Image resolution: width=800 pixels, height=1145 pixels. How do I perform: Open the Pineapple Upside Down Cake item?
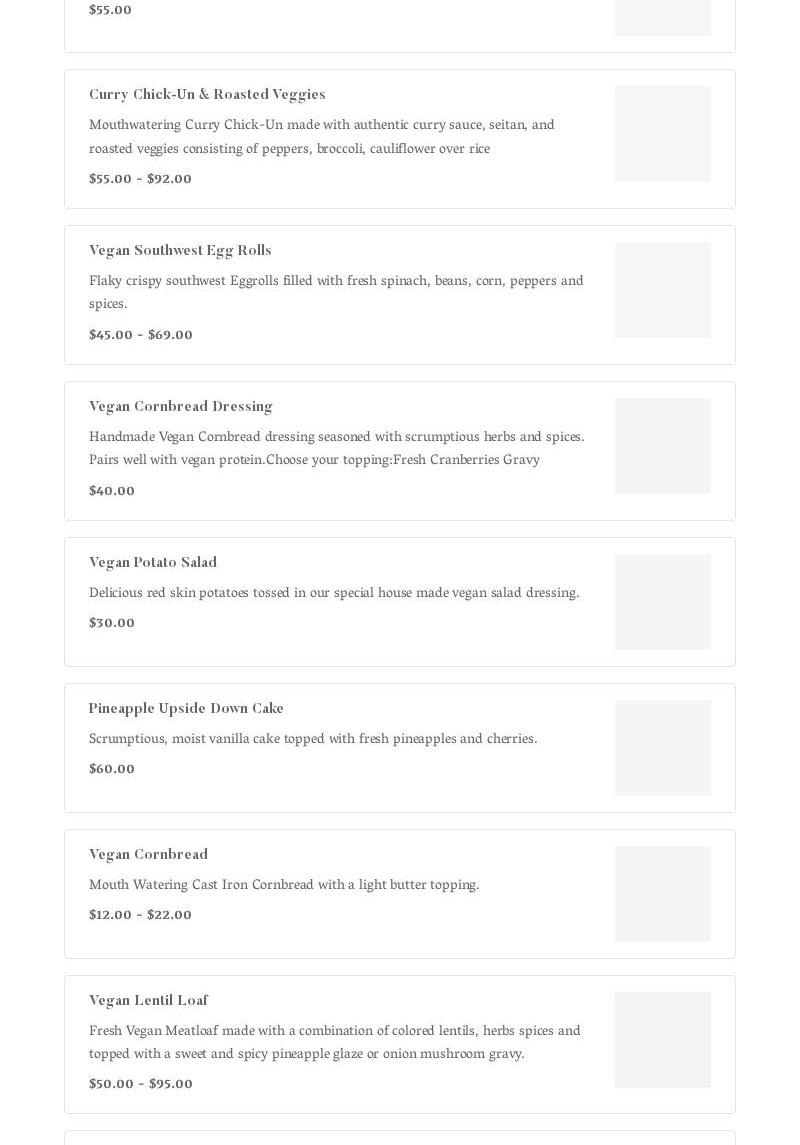coord(186,708)
